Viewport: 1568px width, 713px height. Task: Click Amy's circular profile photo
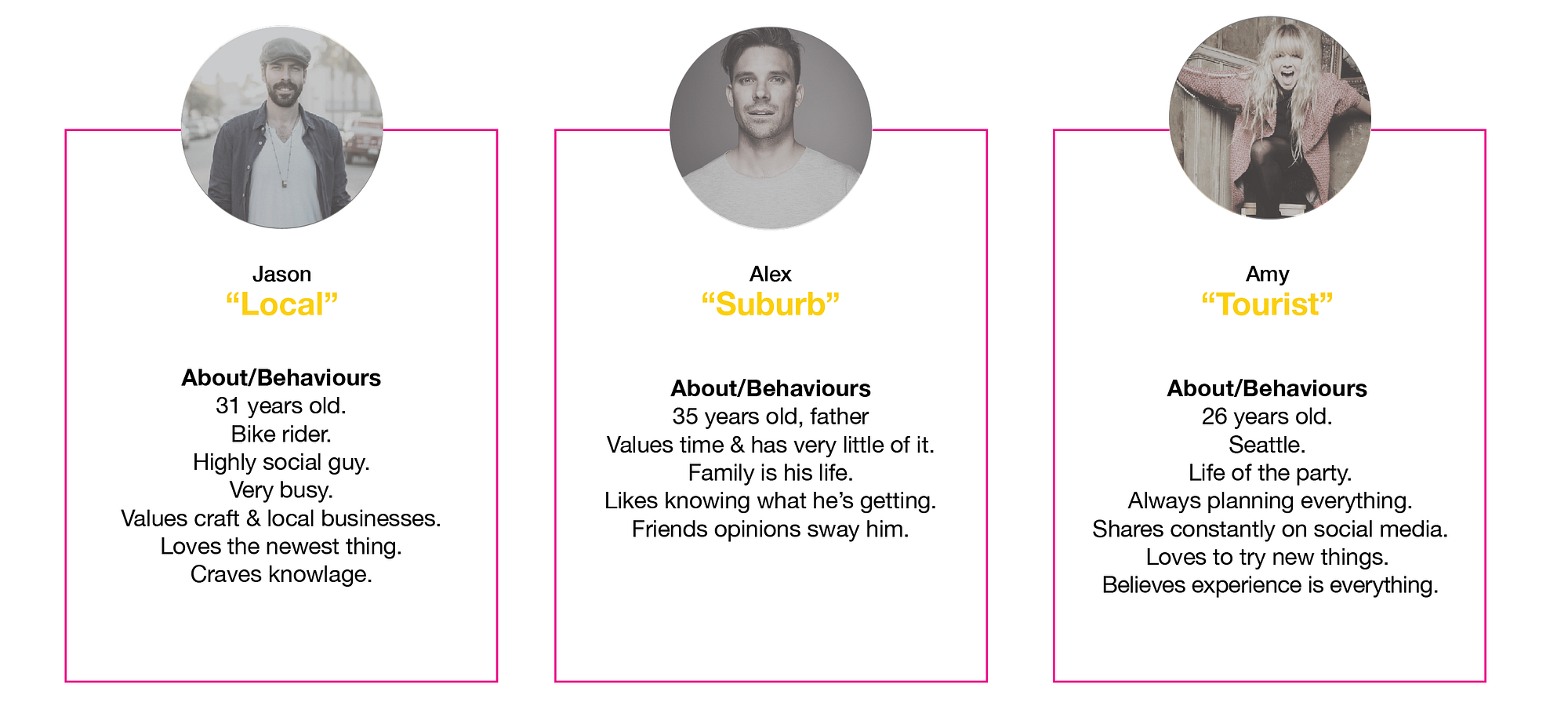[x=1269, y=118]
